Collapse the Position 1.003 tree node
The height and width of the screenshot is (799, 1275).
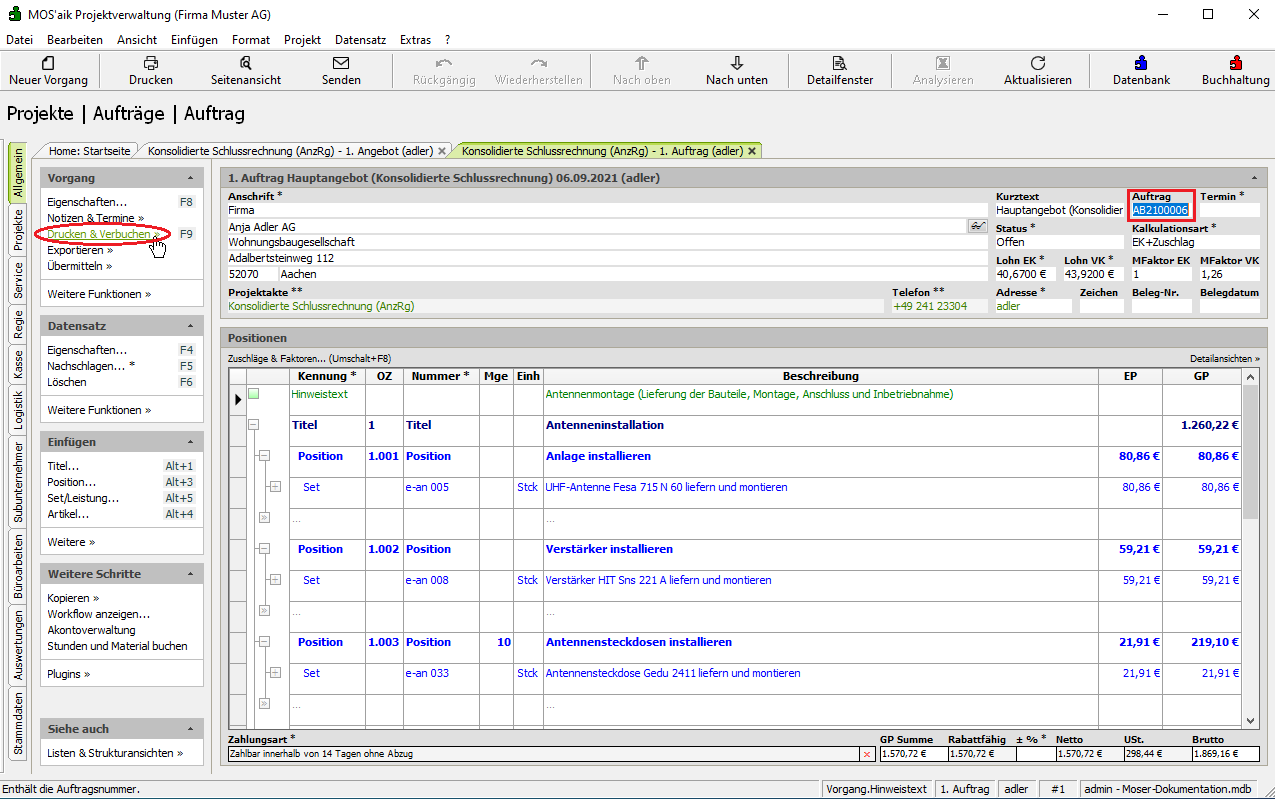pos(264,642)
